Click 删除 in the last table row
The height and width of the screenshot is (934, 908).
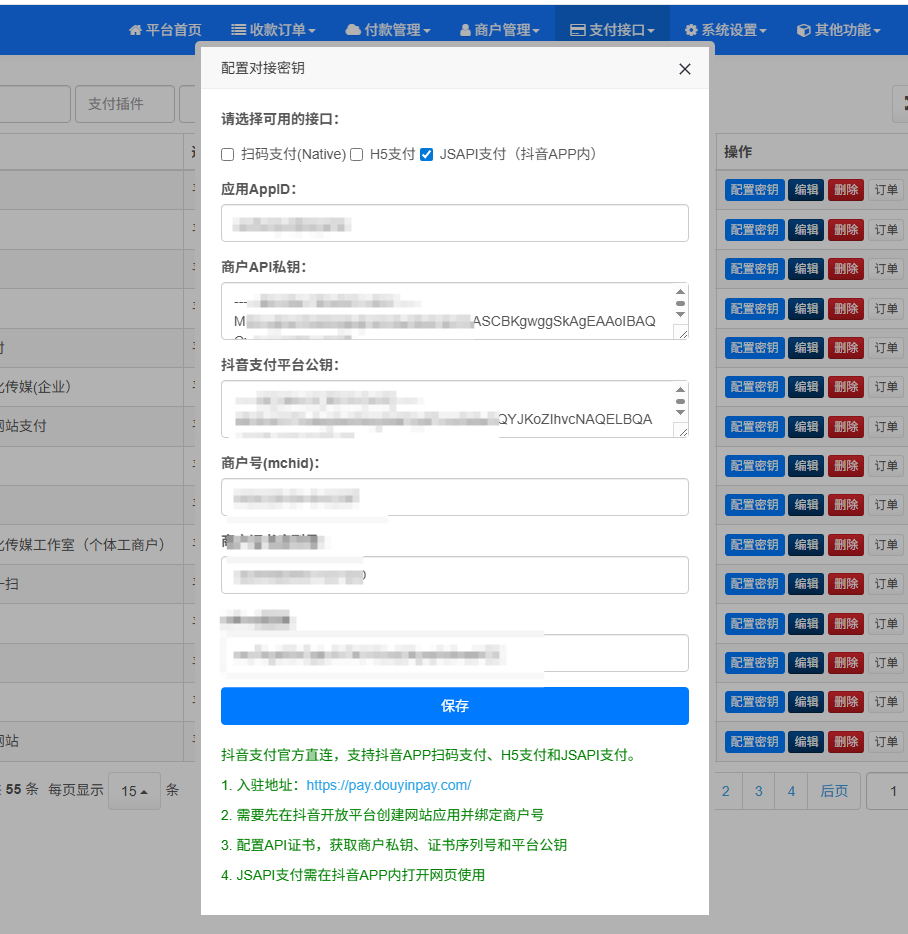[846, 742]
